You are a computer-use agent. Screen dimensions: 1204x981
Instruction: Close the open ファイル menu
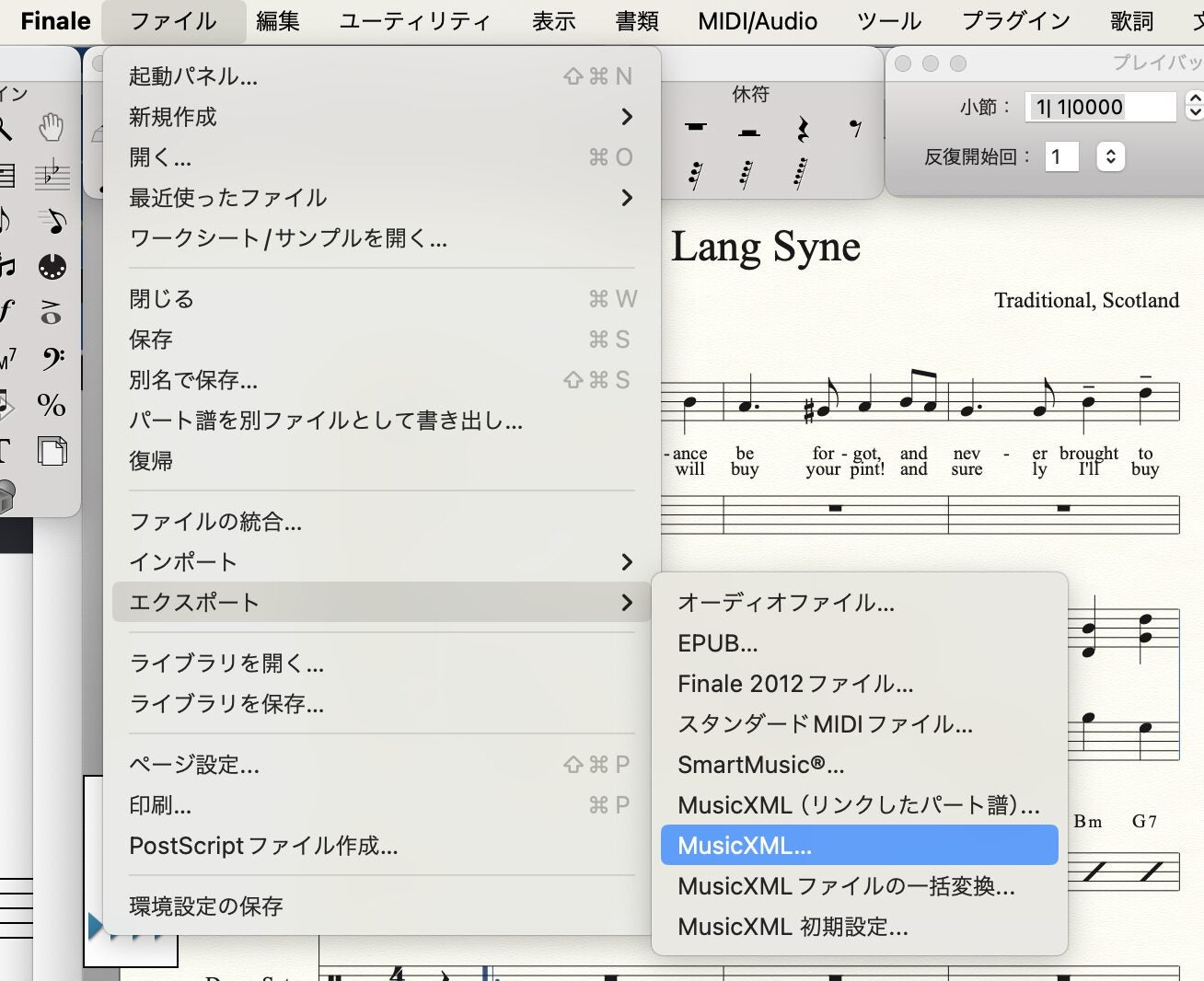pyautogui.click(x=173, y=21)
